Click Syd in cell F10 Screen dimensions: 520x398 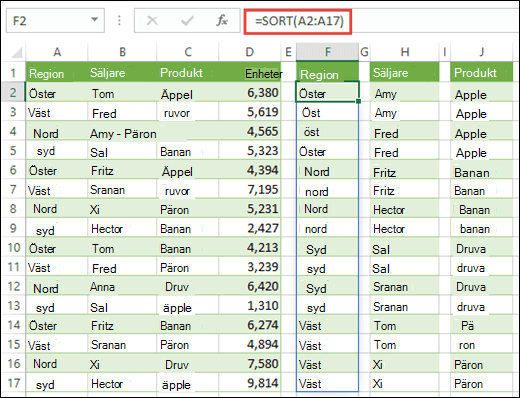[316, 250]
